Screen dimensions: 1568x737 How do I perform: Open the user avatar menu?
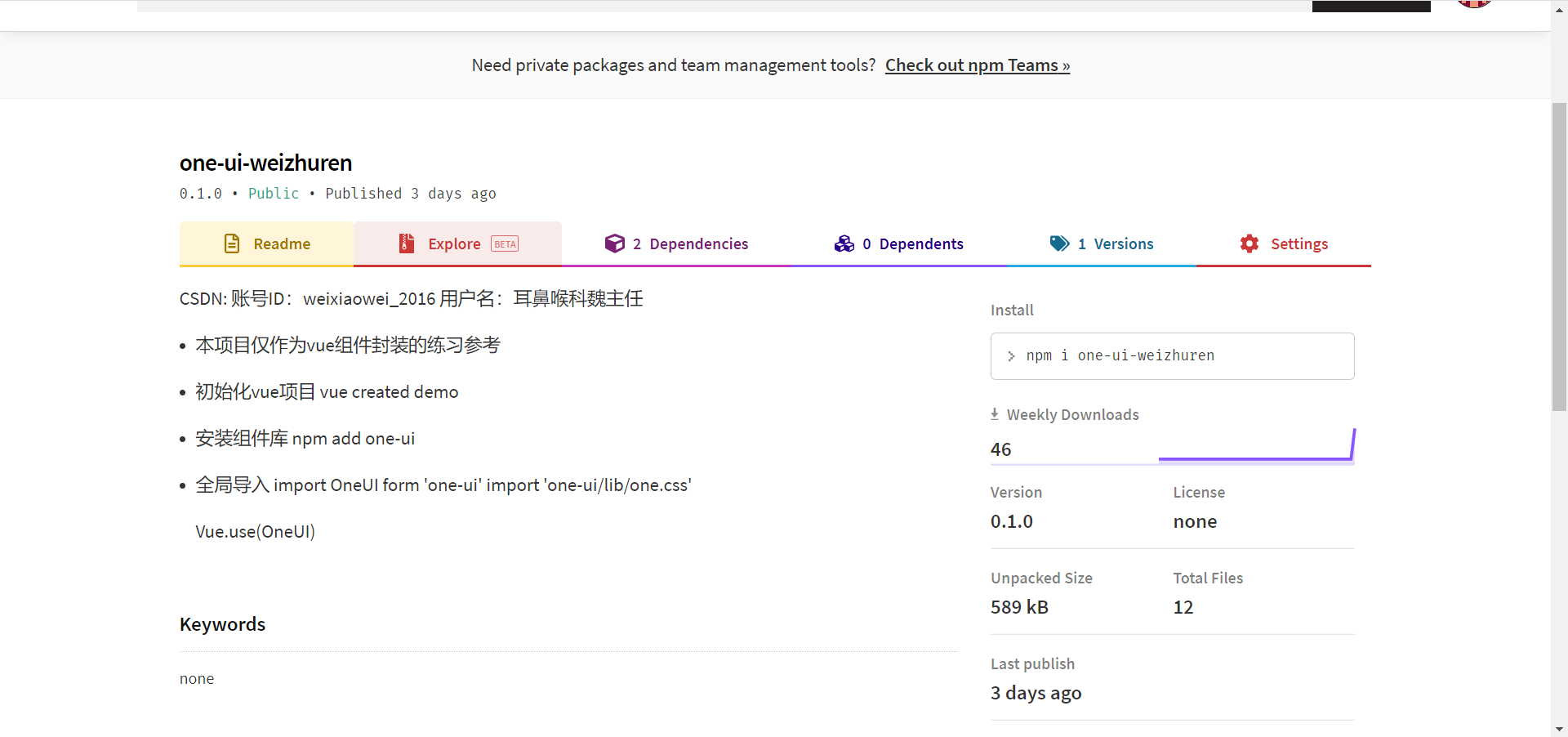point(1472,4)
